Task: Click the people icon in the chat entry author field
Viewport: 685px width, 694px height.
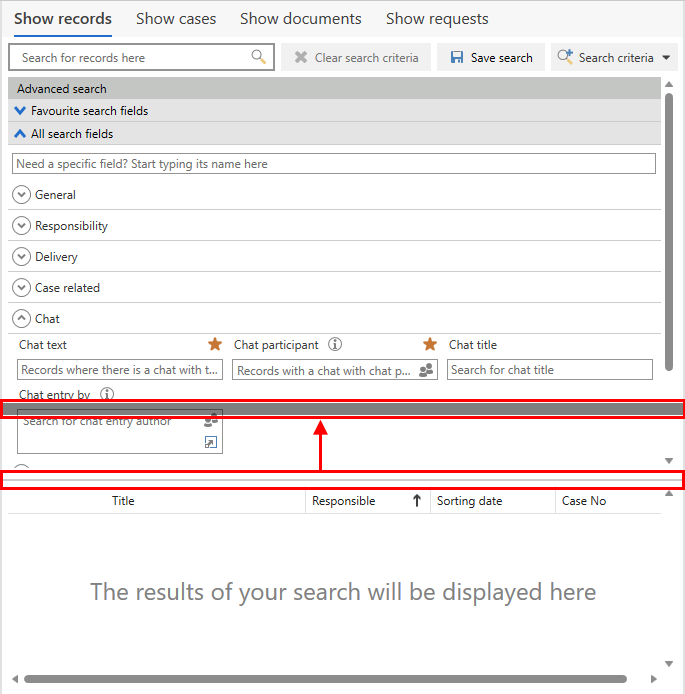Action: pos(211,421)
